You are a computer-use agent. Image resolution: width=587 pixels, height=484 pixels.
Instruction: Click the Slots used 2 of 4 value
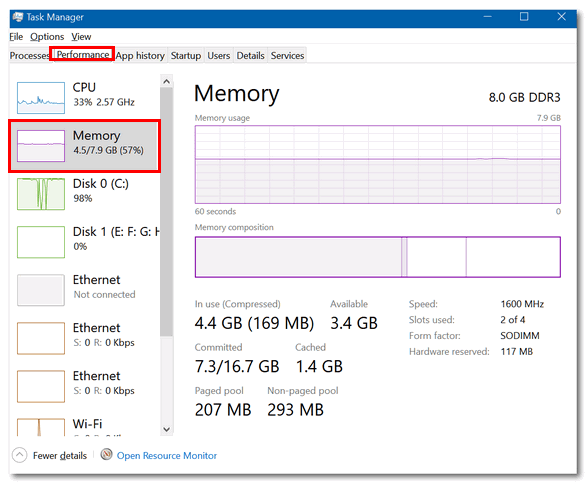513,320
